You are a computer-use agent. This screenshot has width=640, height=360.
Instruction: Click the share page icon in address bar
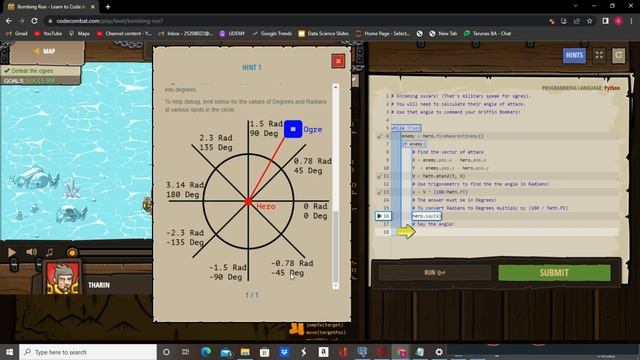tap(576, 21)
